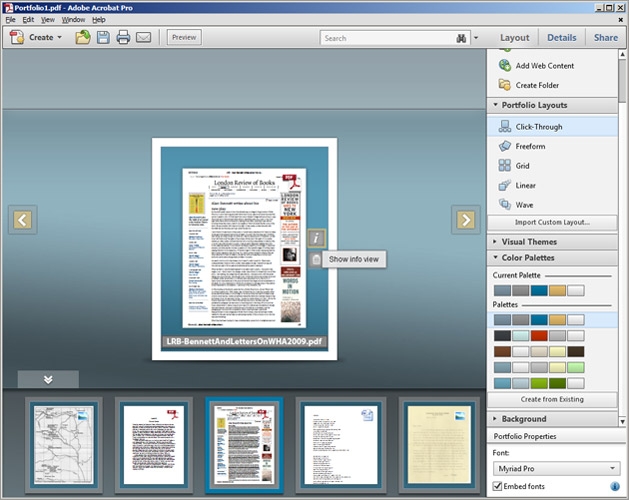The image size is (629, 500).
Task: Choose the palette ending in light green
Action: click(539, 367)
